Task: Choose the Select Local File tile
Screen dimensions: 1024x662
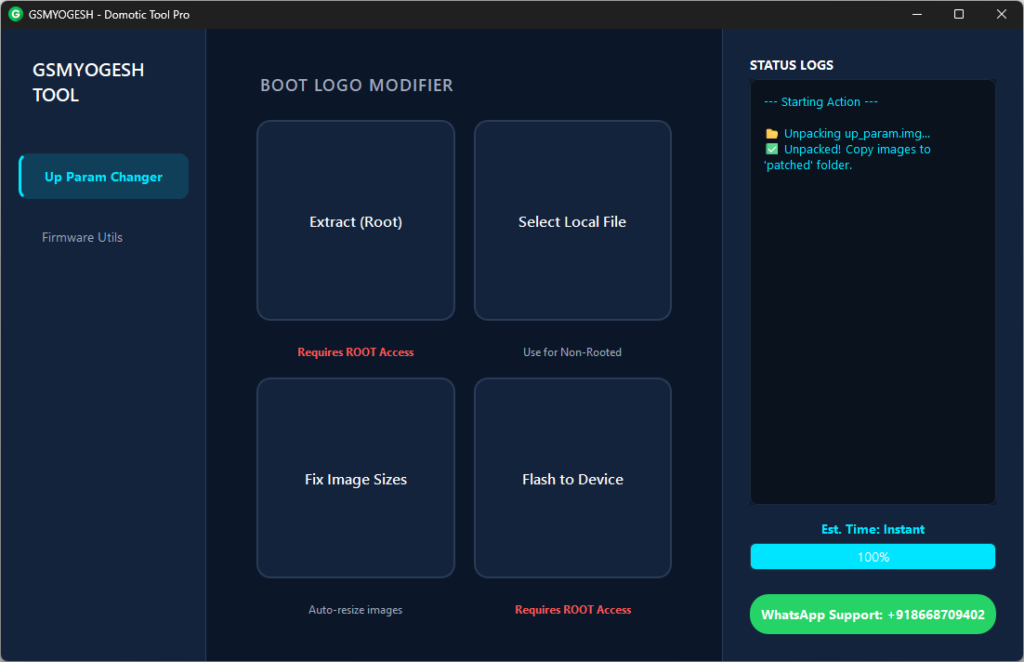Action: pos(572,221)
